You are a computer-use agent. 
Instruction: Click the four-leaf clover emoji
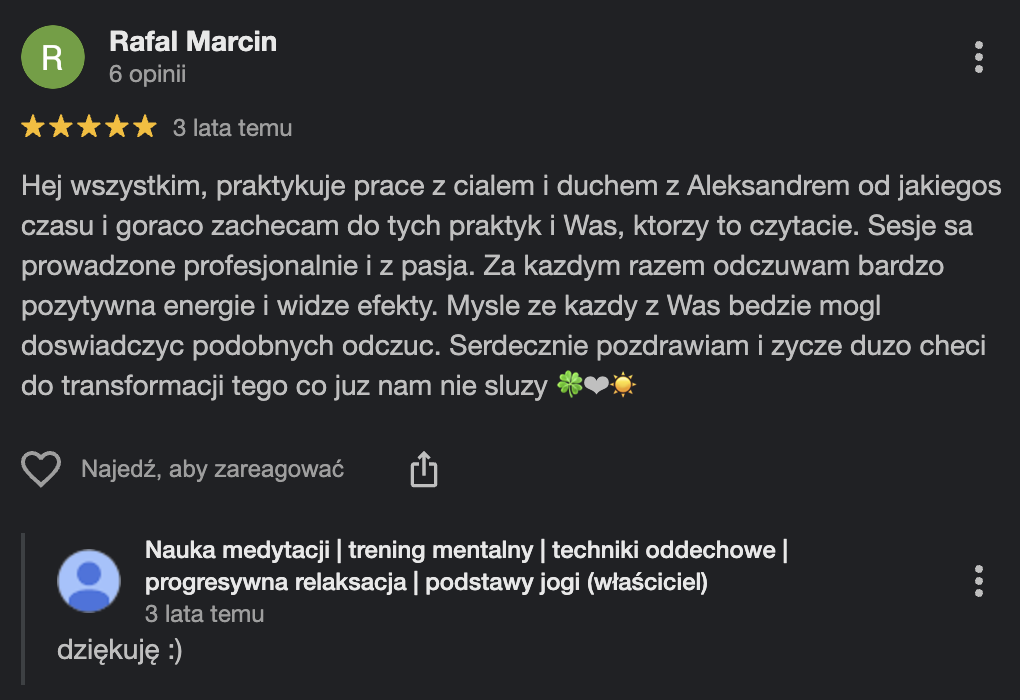[x=570, y=386]
